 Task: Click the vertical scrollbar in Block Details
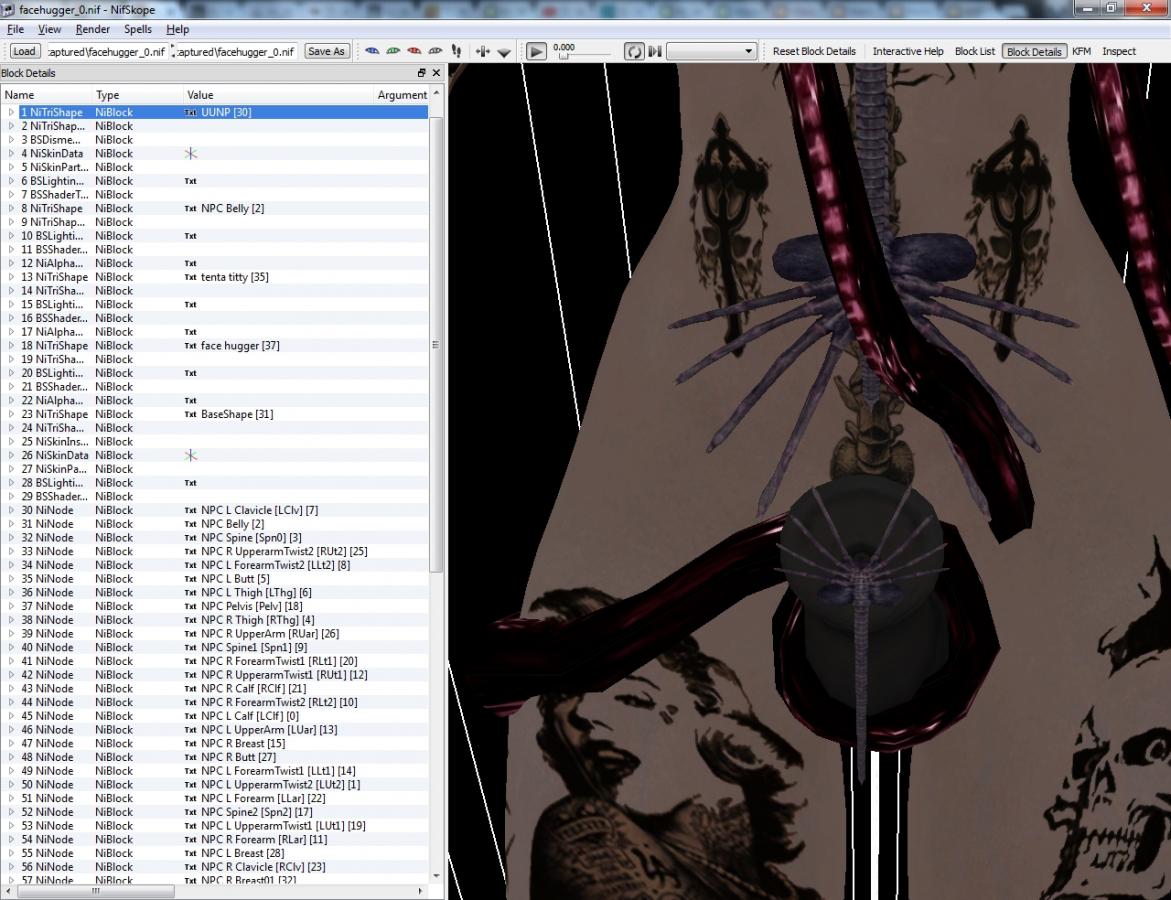click(436, 344)
